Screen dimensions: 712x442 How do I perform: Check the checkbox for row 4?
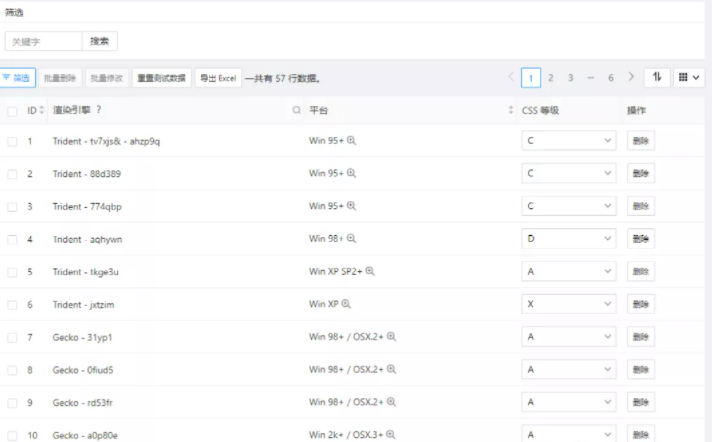(12, 240)
